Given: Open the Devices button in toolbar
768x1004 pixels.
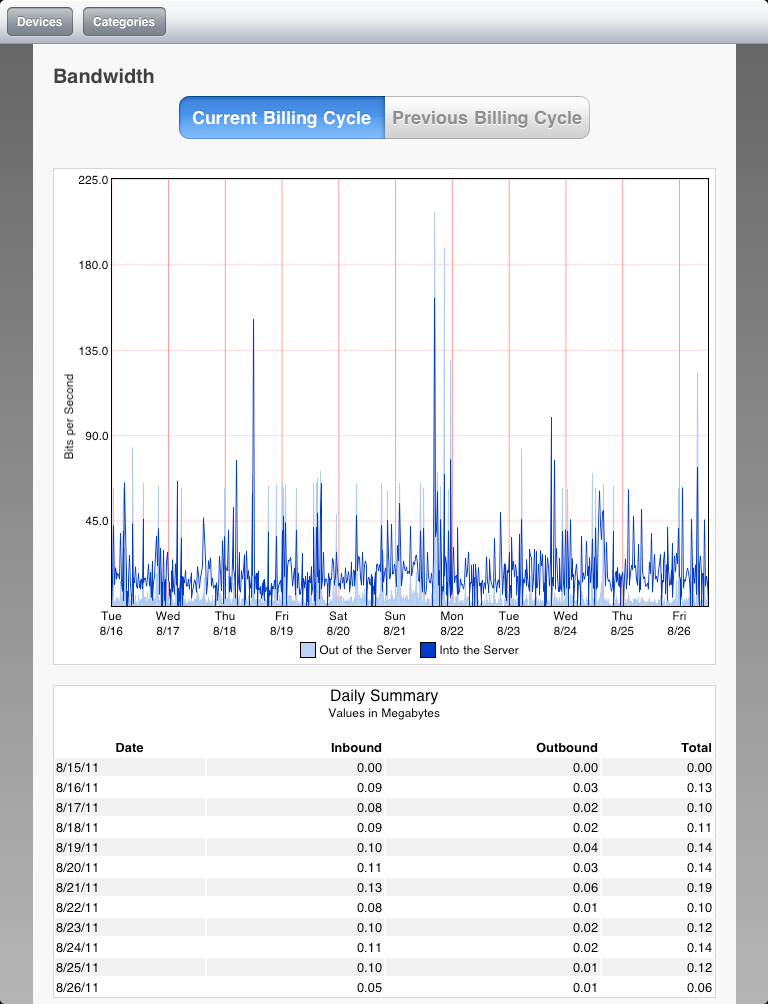Looking at the screenshot, I should 40,22.
